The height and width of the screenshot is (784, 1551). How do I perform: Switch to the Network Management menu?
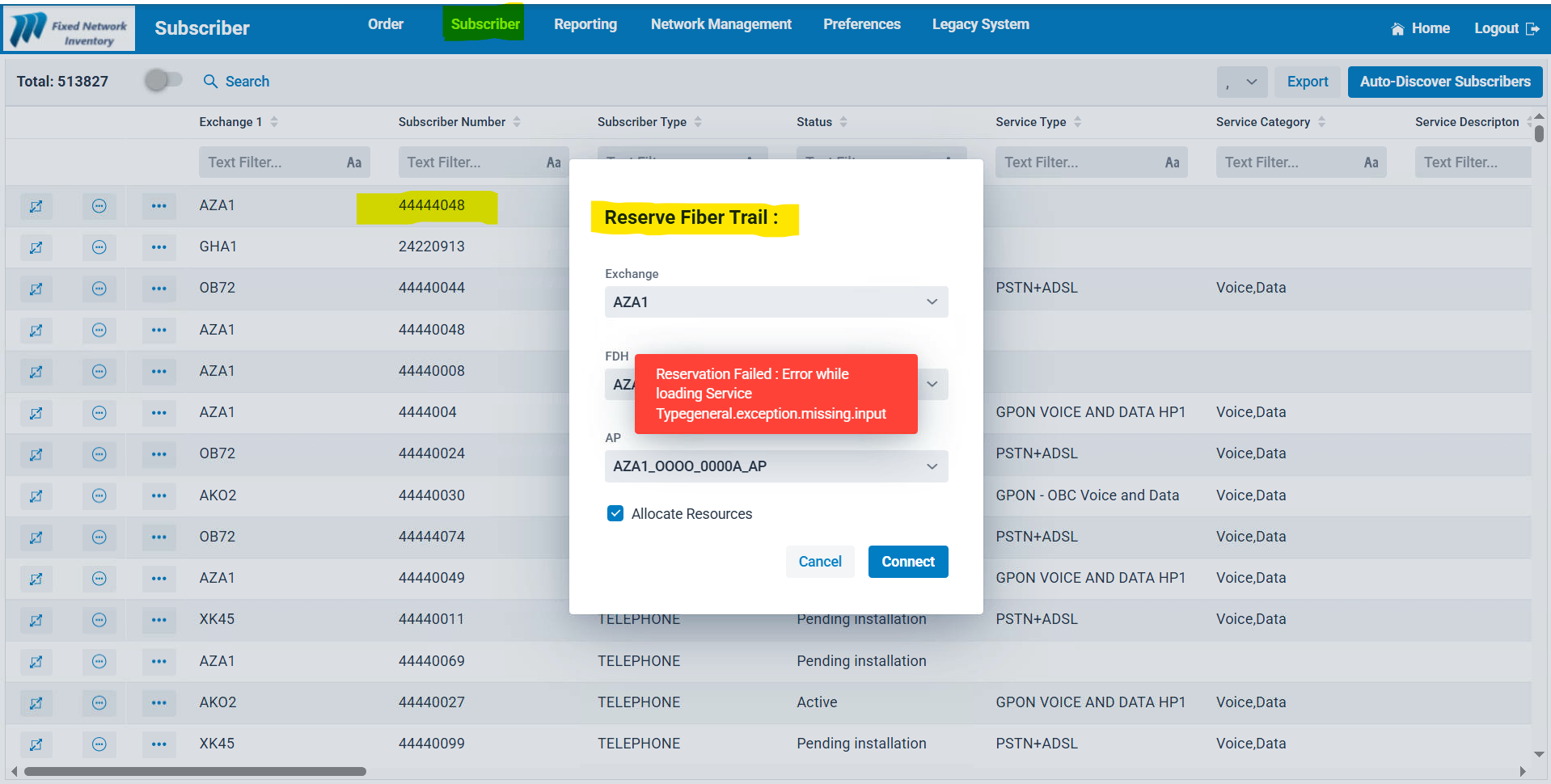[721, 24]
